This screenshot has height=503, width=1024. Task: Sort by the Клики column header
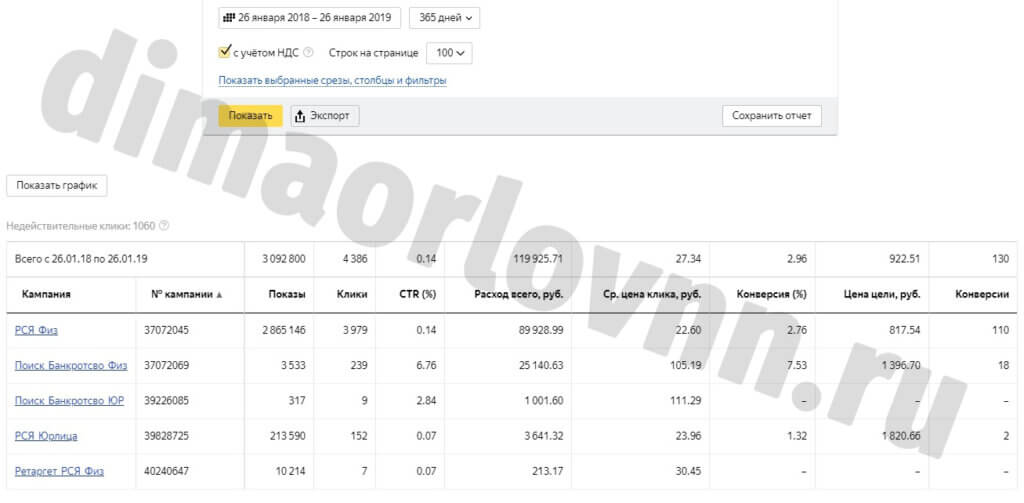pyautogui.click(x=352, y=295)
